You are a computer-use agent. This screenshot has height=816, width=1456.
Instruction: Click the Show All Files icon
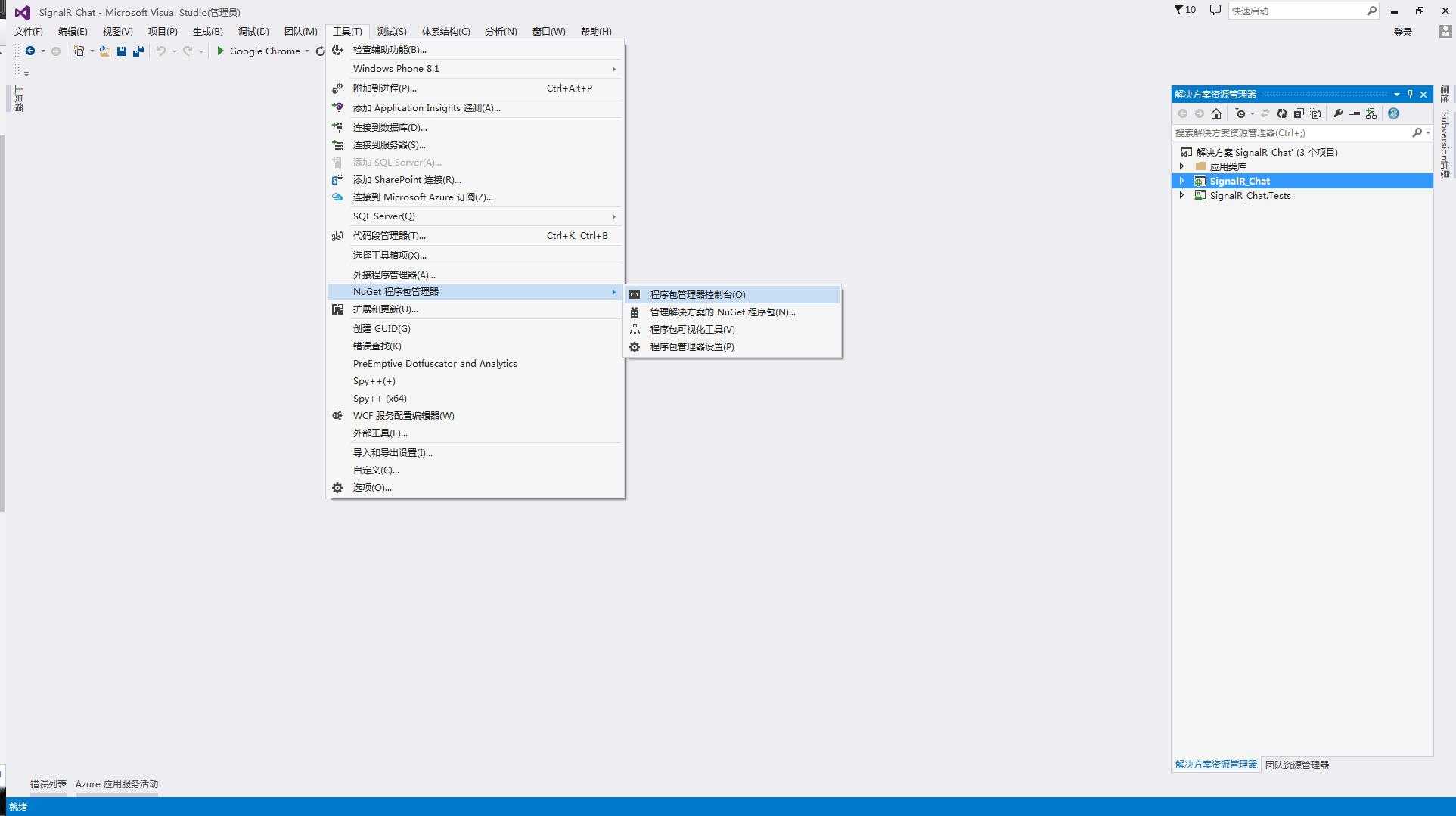click(1316, 113)
